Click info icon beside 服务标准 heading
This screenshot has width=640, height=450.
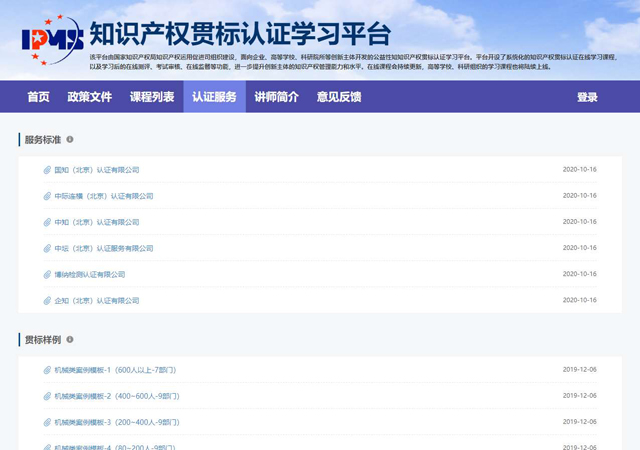(x=70, y=139)
